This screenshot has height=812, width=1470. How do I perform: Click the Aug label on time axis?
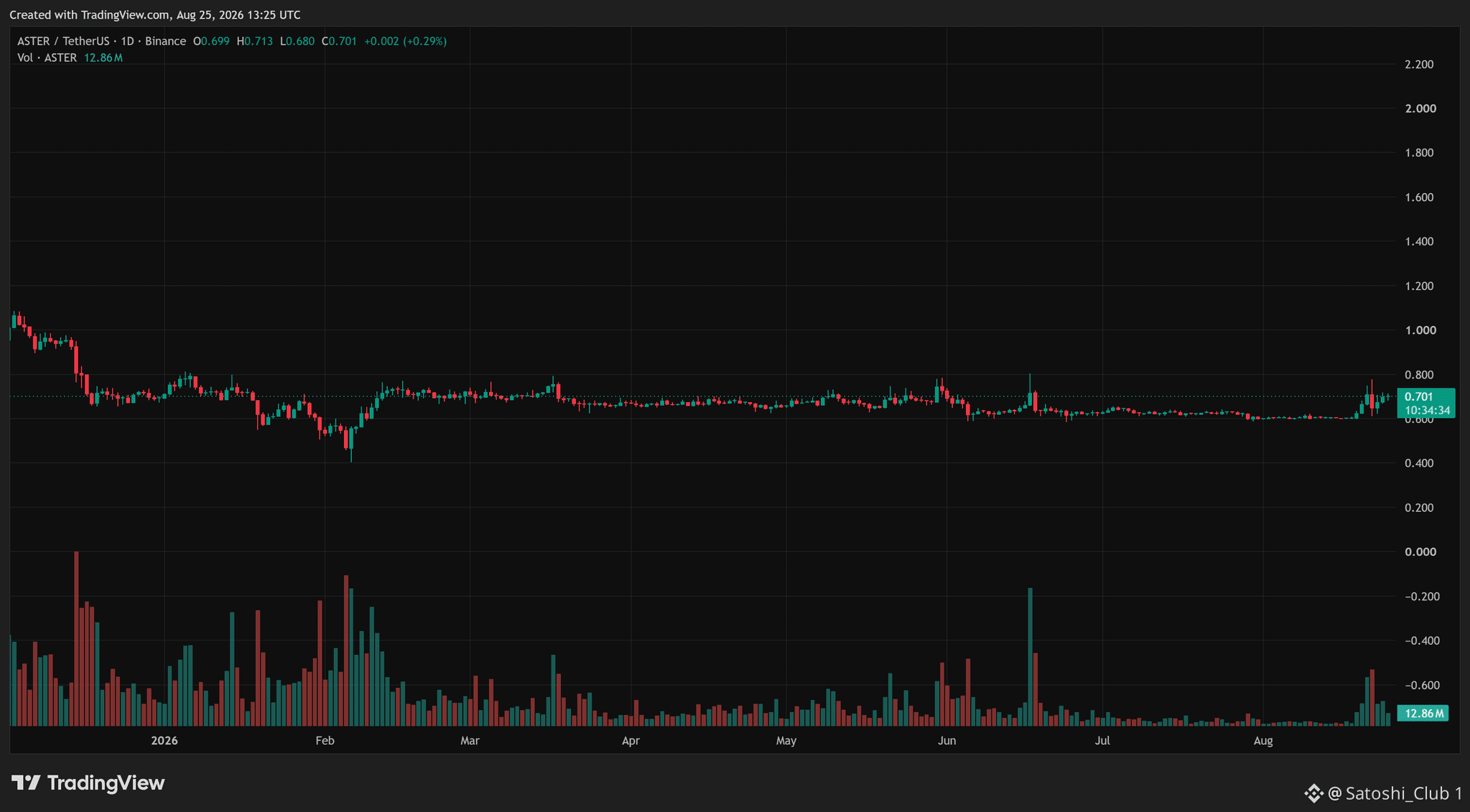[1263, 741]
